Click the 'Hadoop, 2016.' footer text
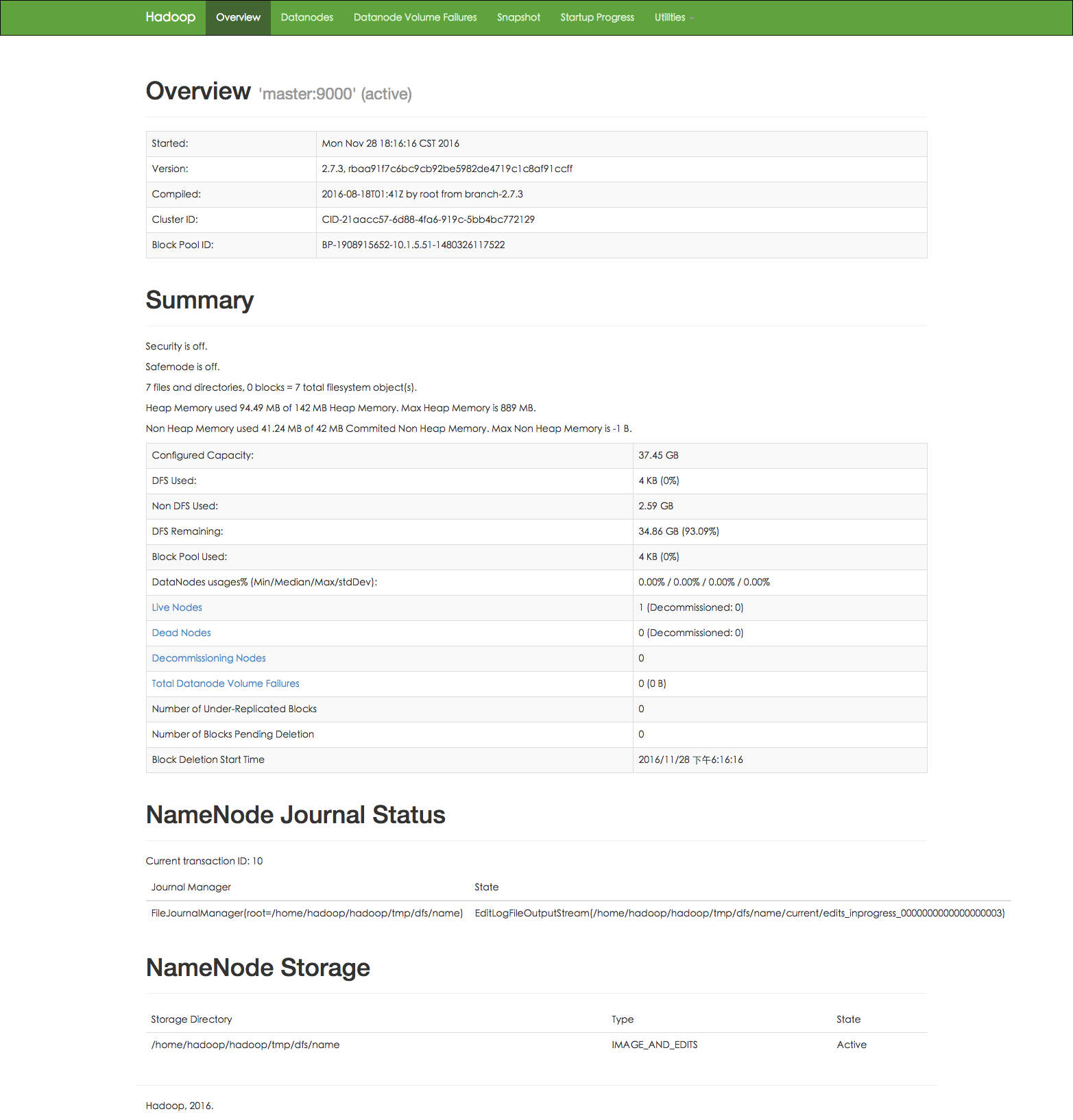 [x=179, y=1106]
